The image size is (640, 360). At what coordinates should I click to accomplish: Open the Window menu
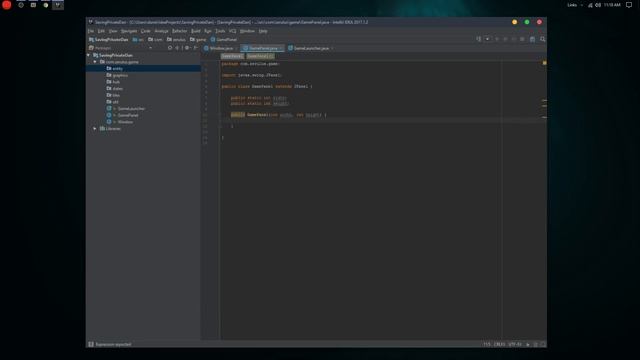[247, 31]
